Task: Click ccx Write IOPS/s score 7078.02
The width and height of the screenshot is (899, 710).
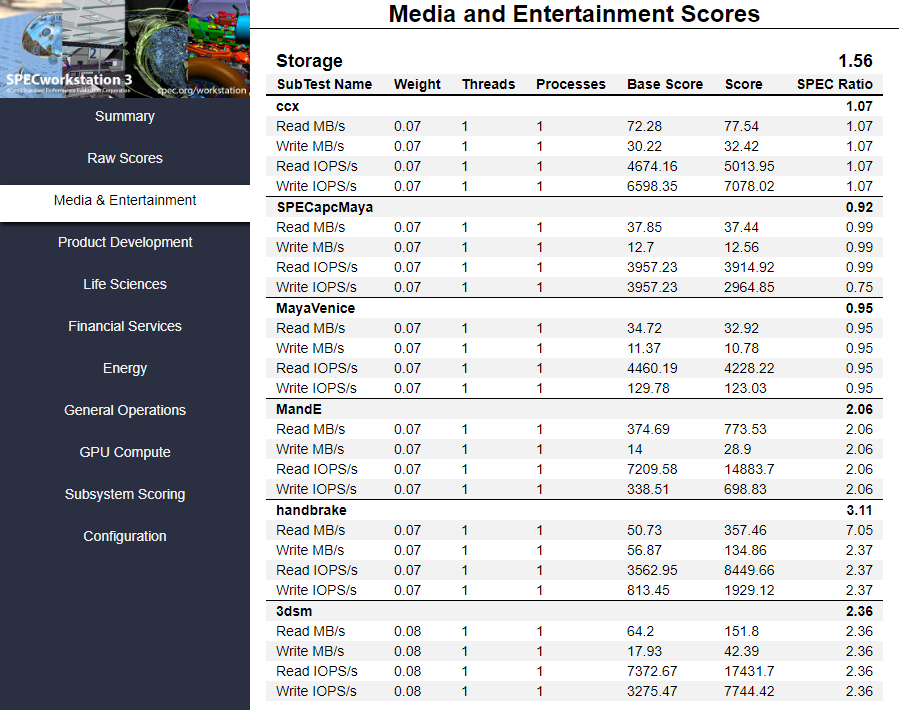Action: pyautogui.click(x=749, y=186)
